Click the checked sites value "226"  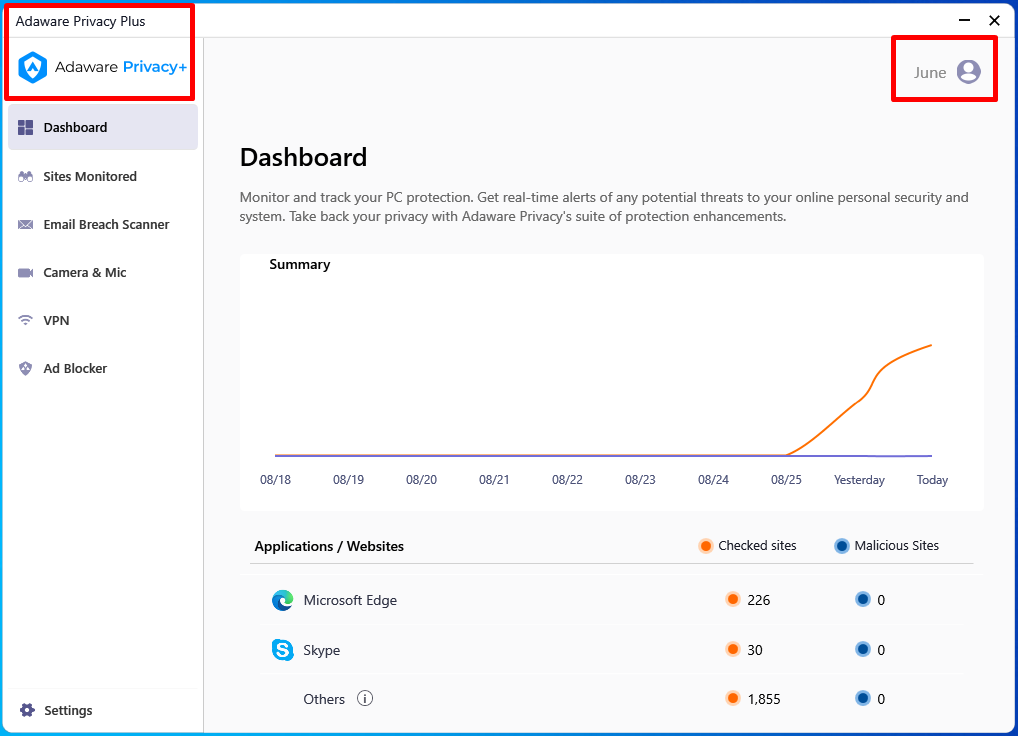point(758,600)
